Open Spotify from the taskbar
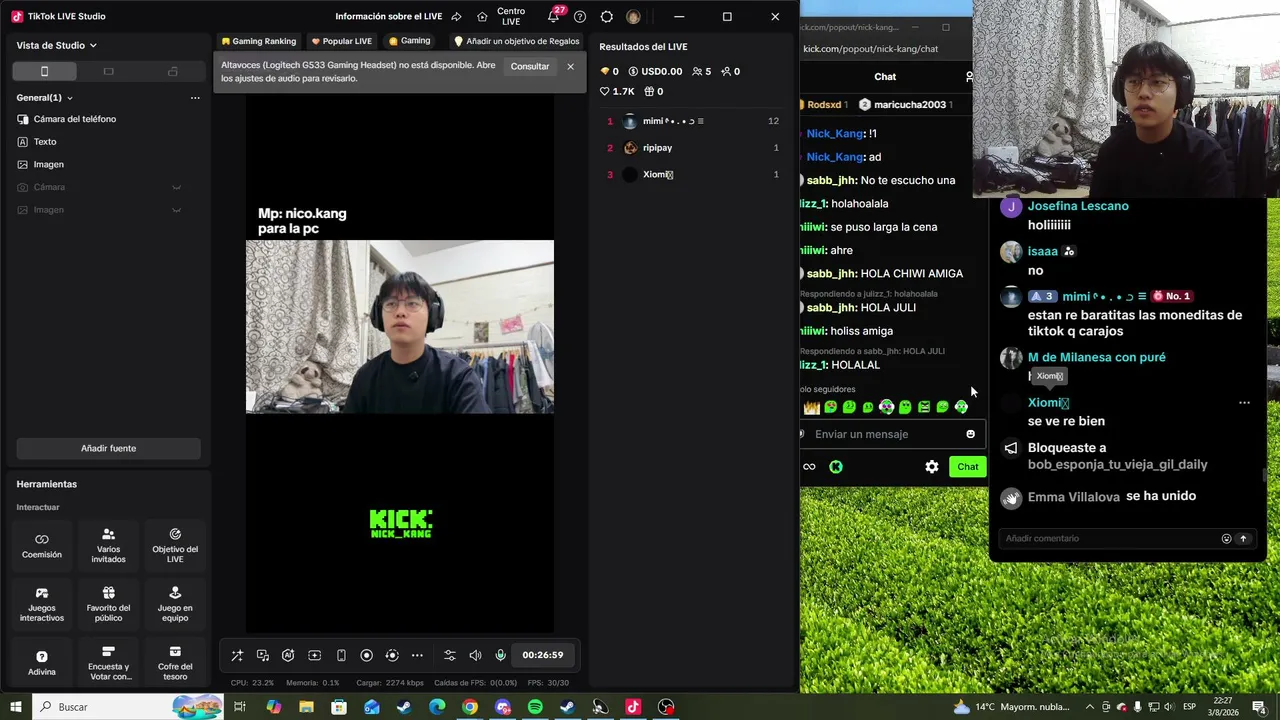 (x=535, y=707)
